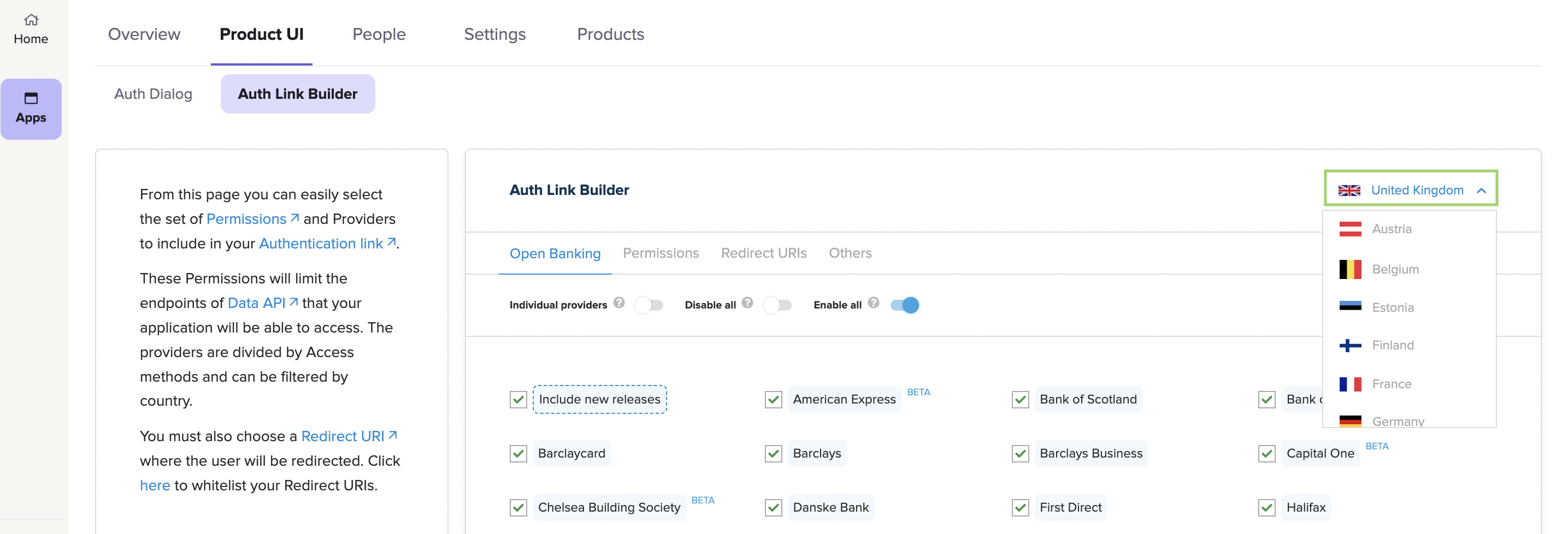This screenshot has width=1568, height=534.
Task: Click the Chelsea Building Society label
Action: point(609,508)
